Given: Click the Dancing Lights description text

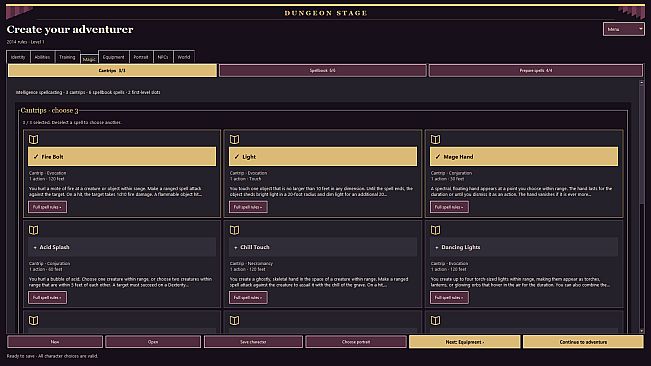Looking at the screenshot, I should pos(521,282).
